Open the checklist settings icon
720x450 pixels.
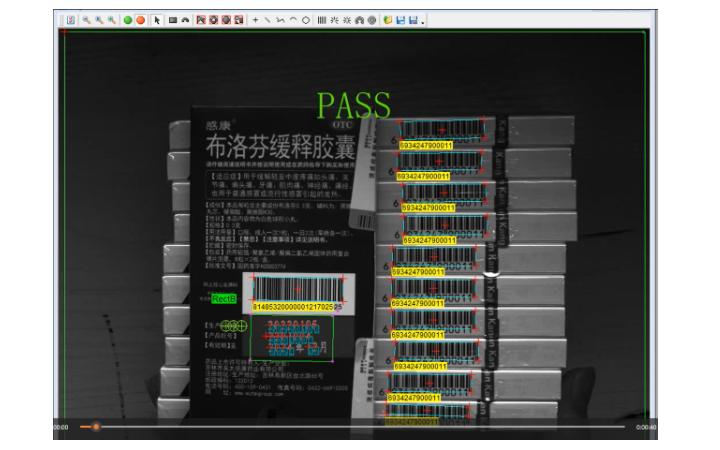click(71, 20)
